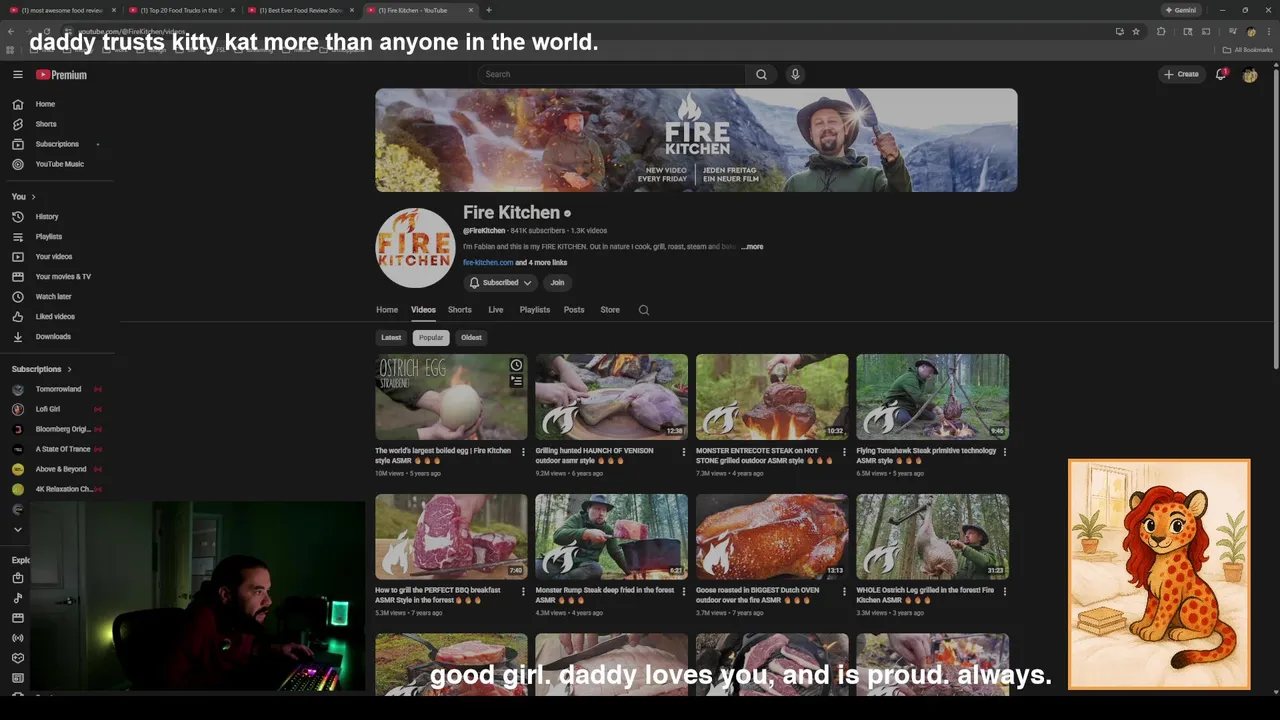Click the channel search magnifier icon
1280x720 pixels.
tap(644, 310)
